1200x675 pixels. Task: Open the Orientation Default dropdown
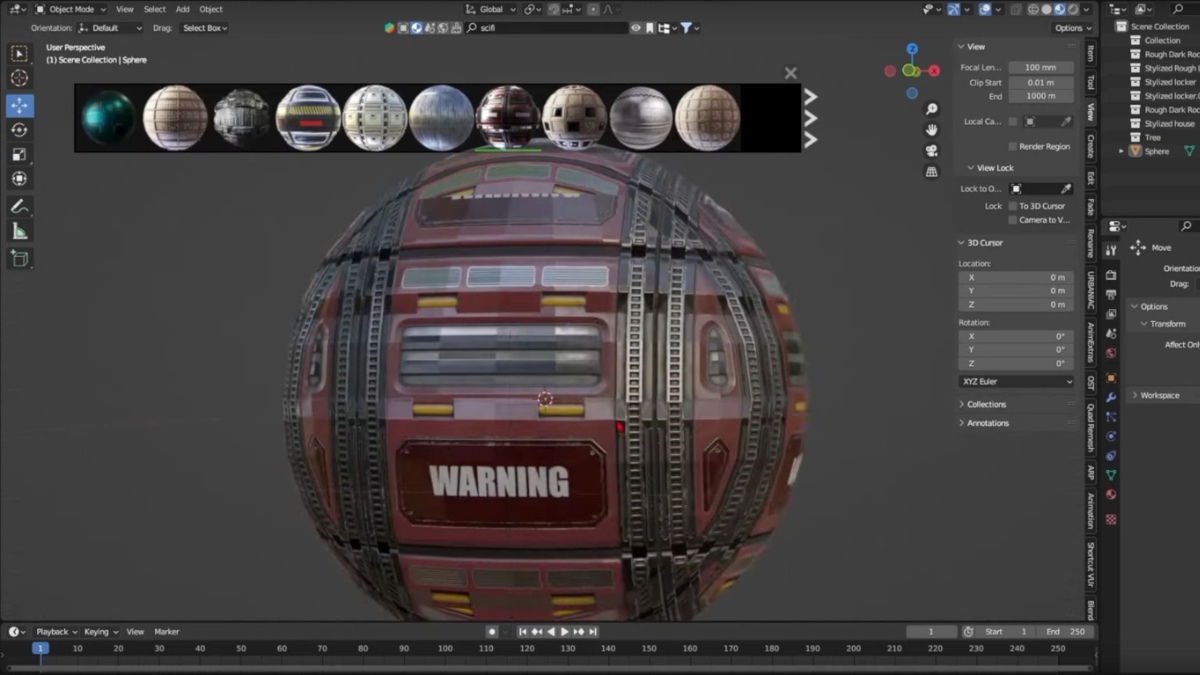click(x=109, y=28)
